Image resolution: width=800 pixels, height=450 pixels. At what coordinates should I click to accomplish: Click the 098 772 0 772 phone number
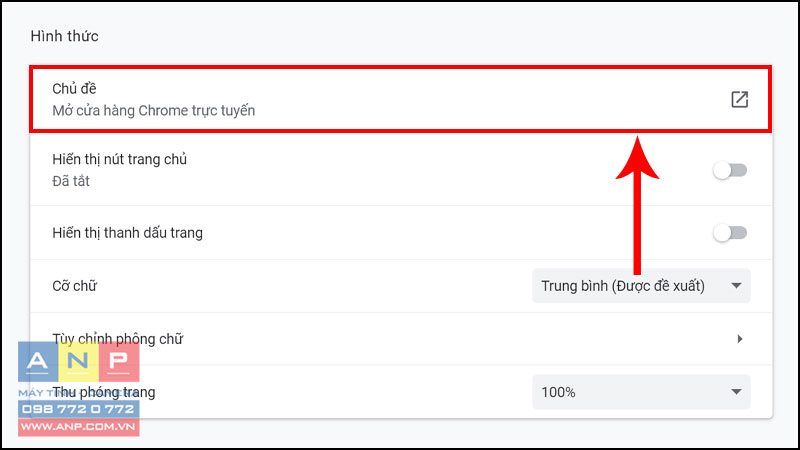79,409
